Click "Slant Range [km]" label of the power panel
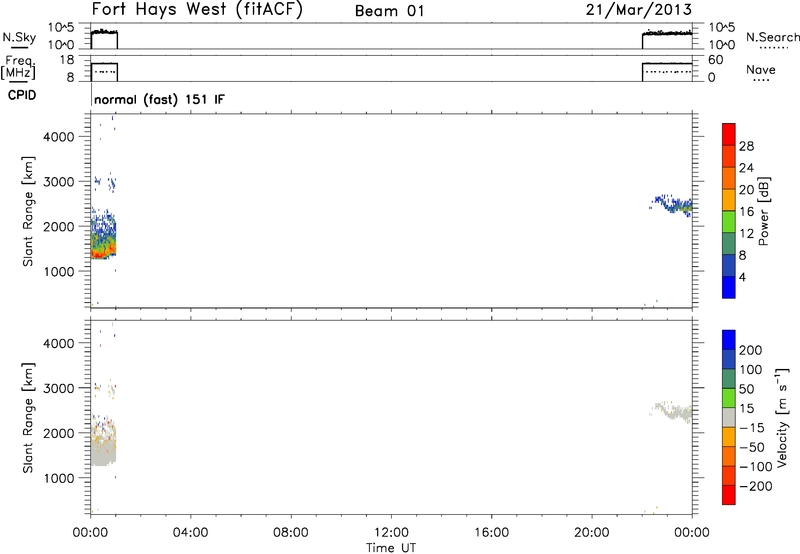800x554 pixels. coord(28,211)
